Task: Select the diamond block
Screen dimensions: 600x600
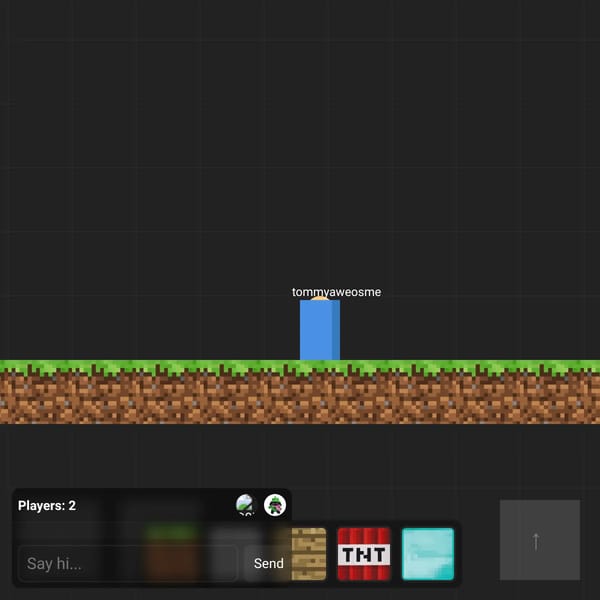Action: 428,554
